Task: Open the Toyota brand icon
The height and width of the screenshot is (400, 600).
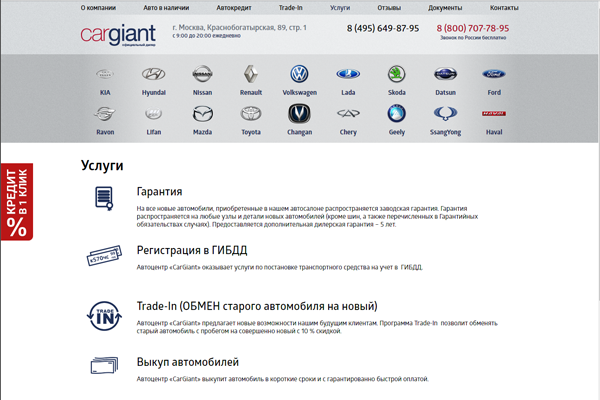Action: pos(250,115)
